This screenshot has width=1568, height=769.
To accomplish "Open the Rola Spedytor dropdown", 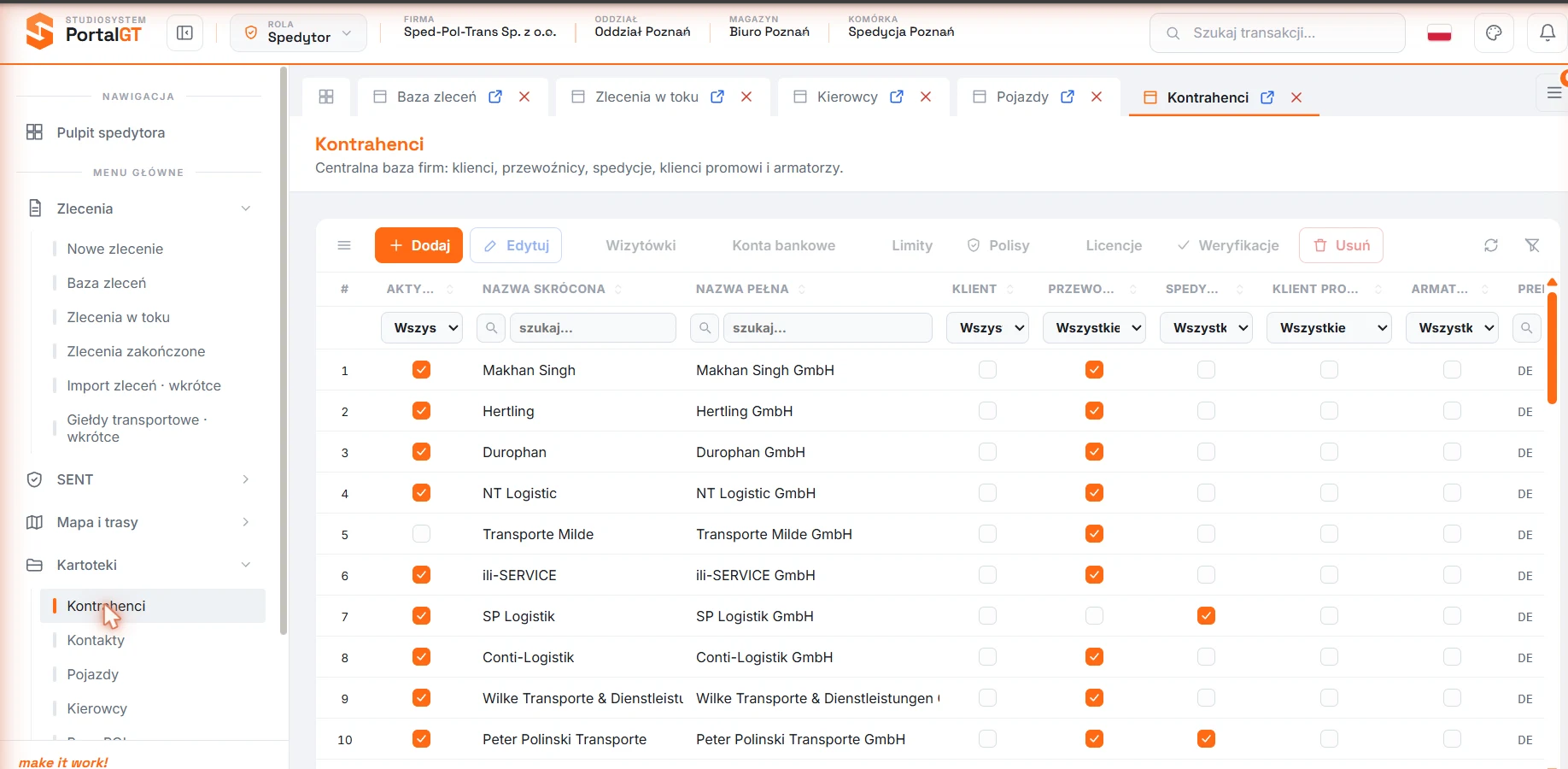I will point(298,33).
